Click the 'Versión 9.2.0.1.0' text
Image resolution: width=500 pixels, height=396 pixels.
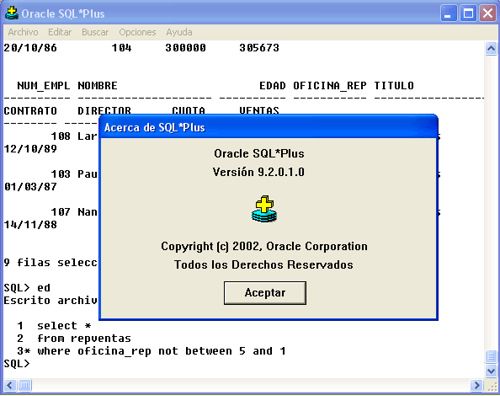click(259, 172)
